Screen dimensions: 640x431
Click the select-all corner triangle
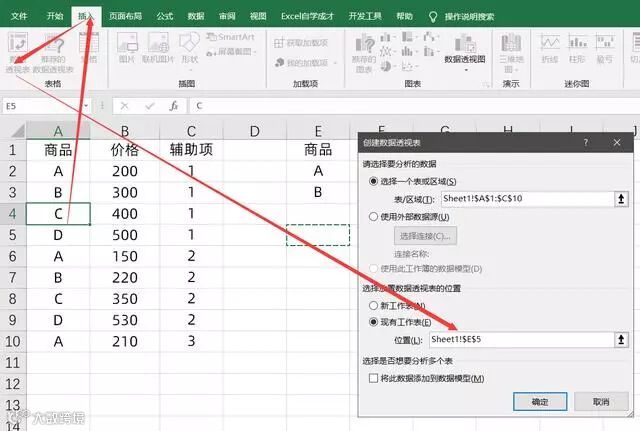coord(18,131)
